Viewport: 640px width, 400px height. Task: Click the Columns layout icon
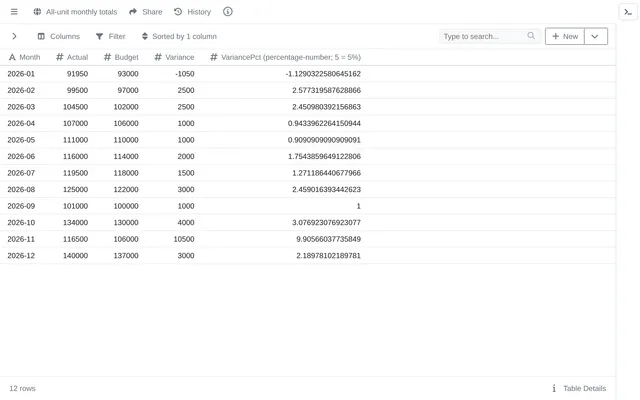(x=41, y=36)
